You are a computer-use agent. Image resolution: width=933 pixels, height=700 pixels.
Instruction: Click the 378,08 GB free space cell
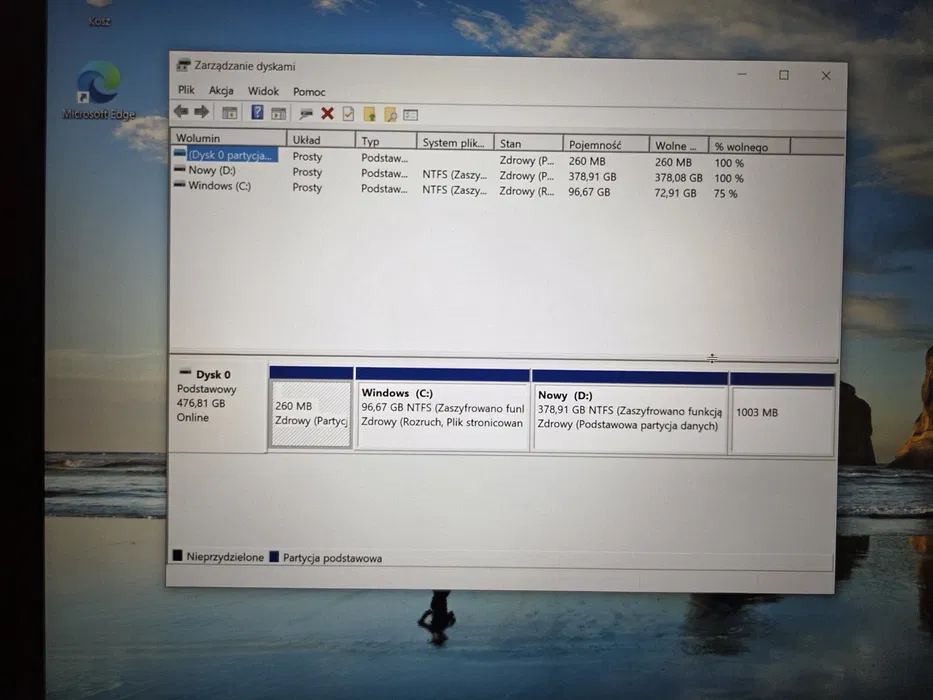click(678, 177)
